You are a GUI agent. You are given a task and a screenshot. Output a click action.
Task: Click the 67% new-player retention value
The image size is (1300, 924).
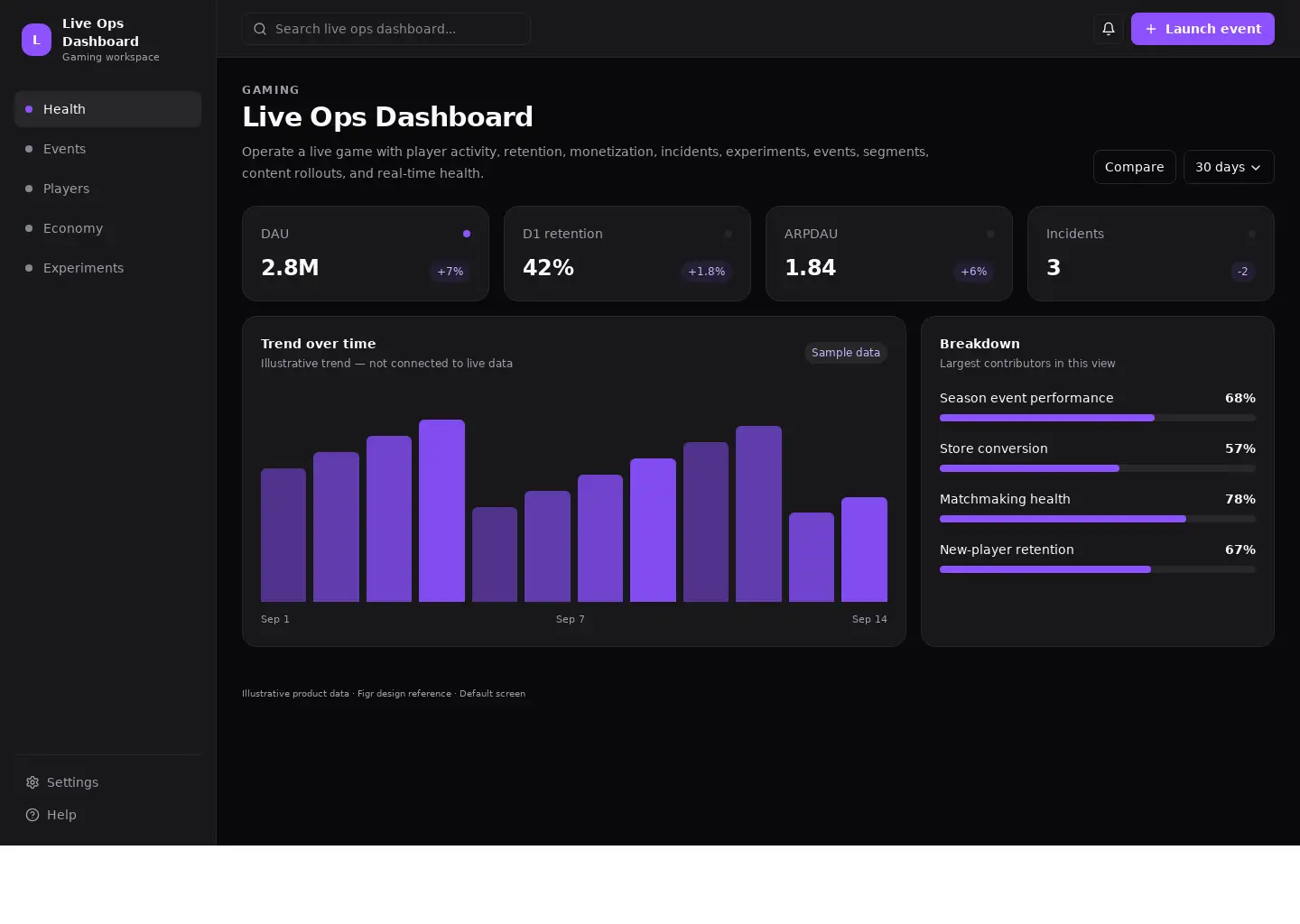coord(1240,550)
